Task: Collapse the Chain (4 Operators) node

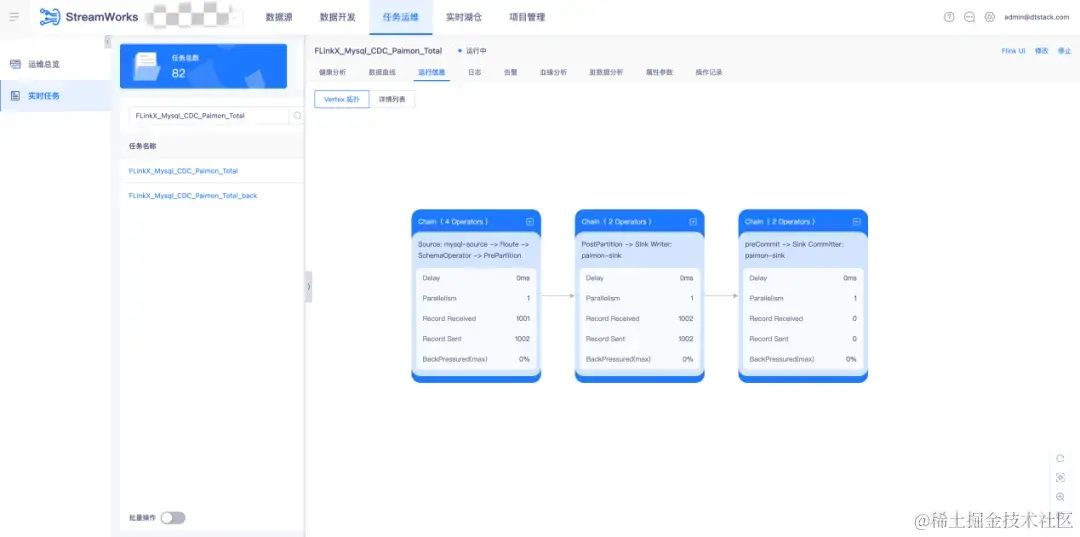Action: point(530,222)
